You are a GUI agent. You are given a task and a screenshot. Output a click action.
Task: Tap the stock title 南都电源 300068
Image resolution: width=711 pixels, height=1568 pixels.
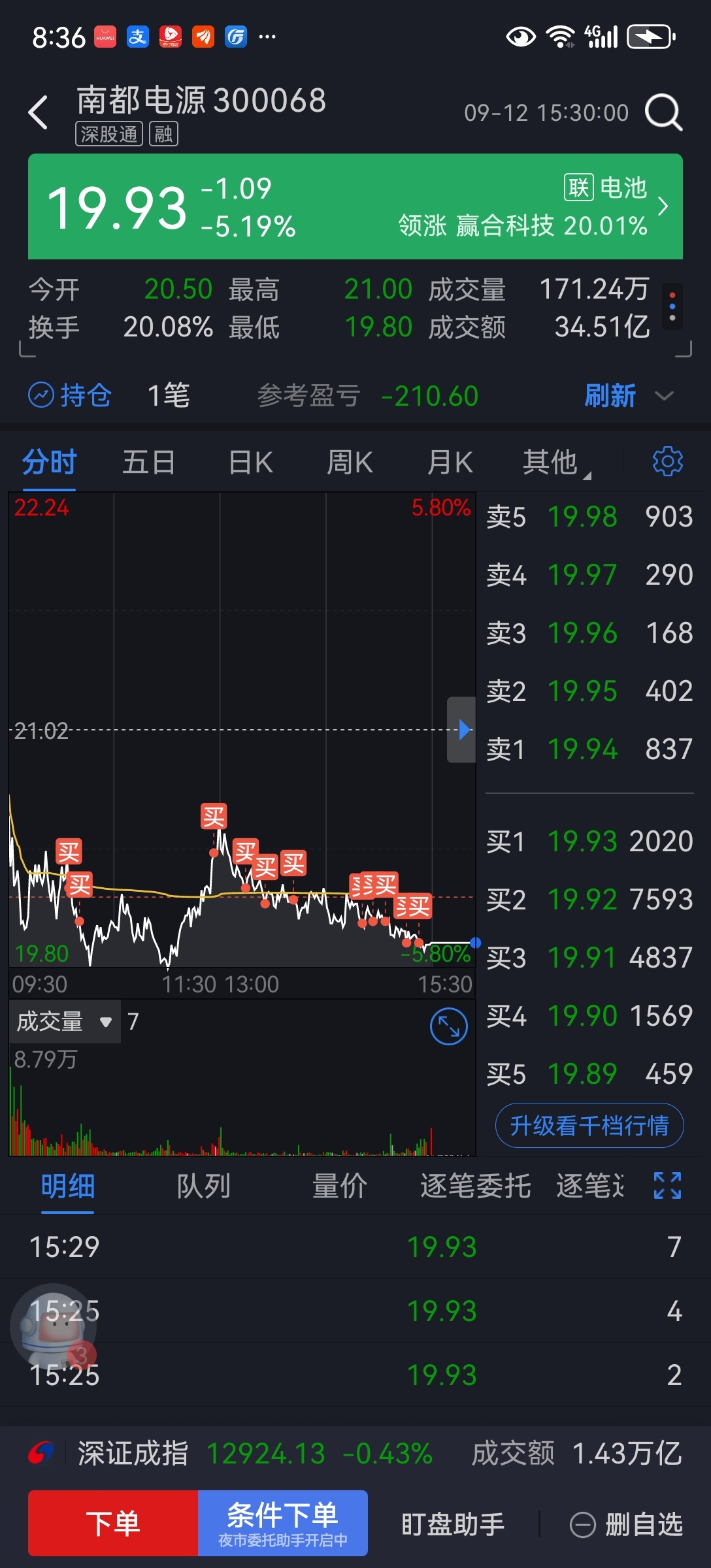coord(201,101)
